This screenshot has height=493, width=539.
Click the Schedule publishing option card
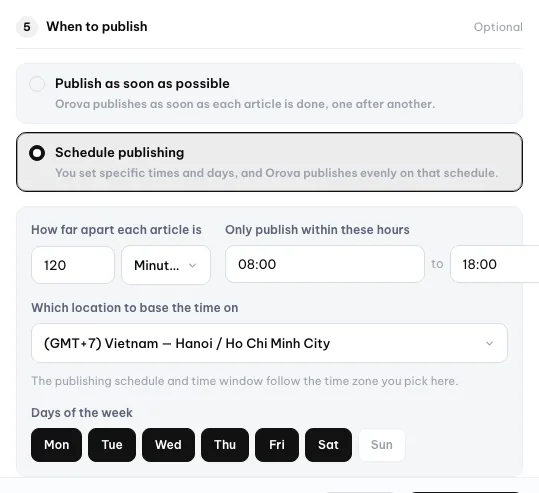coord(270,162)
